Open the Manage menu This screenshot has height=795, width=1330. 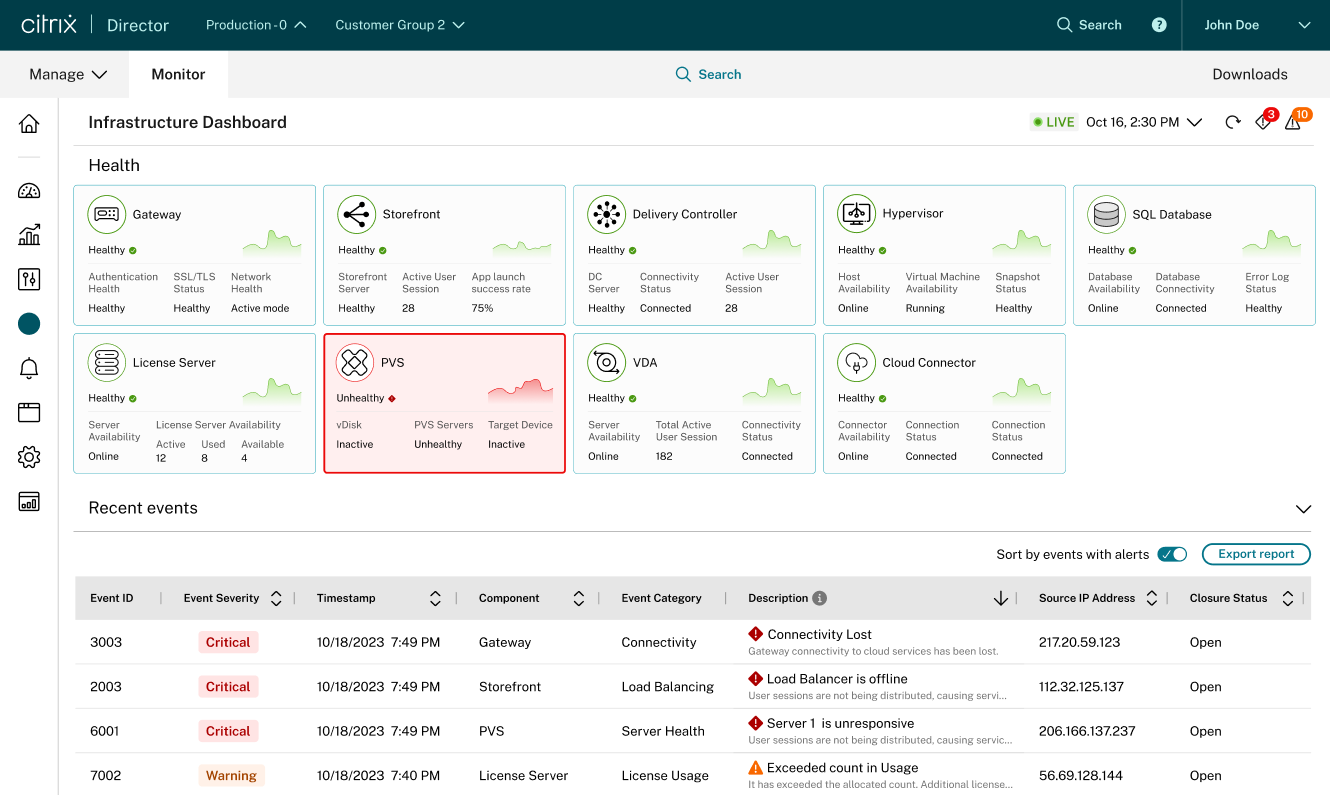68,74
